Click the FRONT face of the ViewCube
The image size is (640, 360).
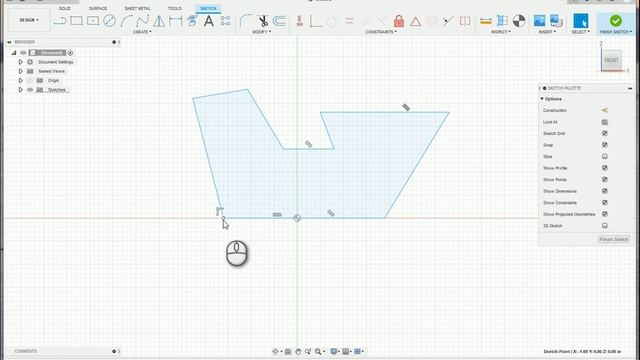[611, 60]
